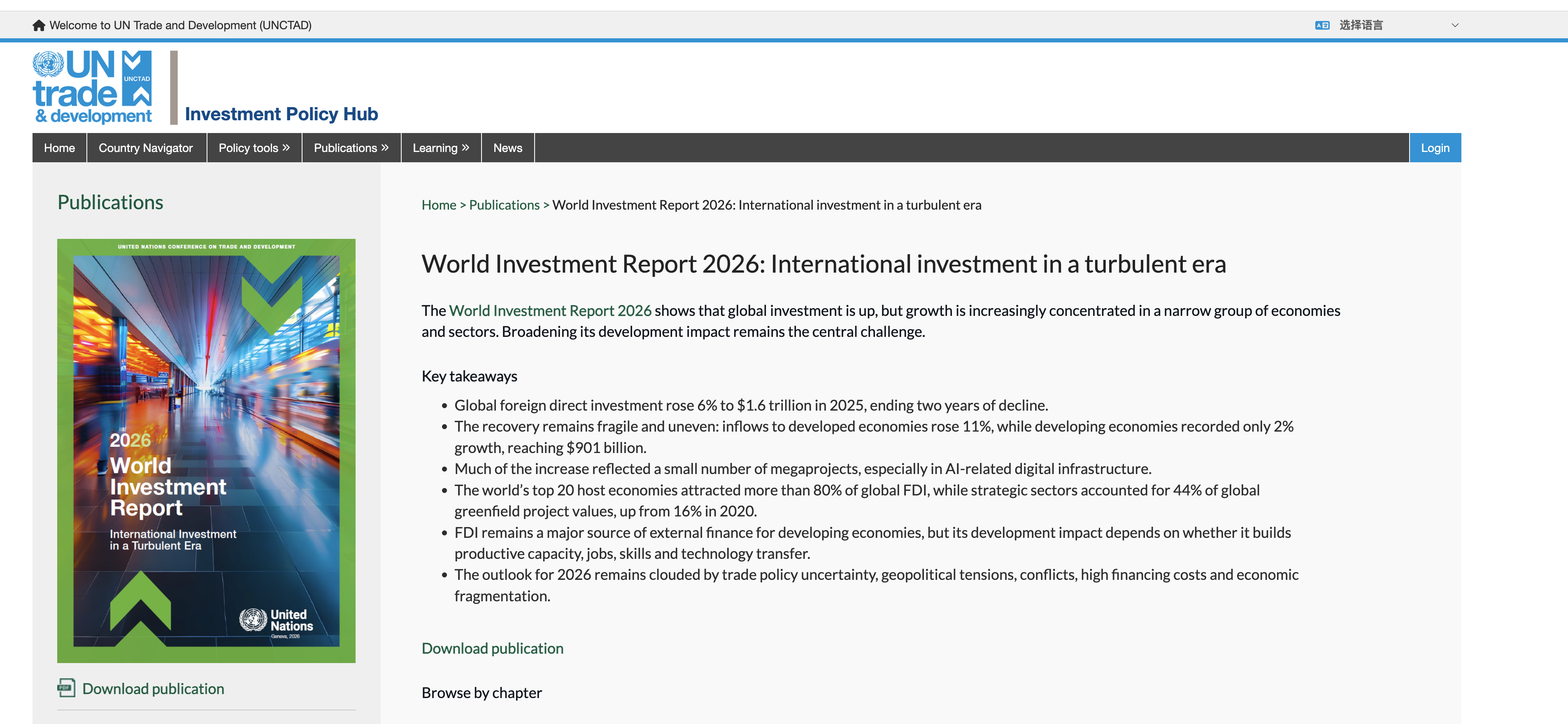Click Welcome to UN Trade and Development text

pyautogui.click(x=180, y=25)
